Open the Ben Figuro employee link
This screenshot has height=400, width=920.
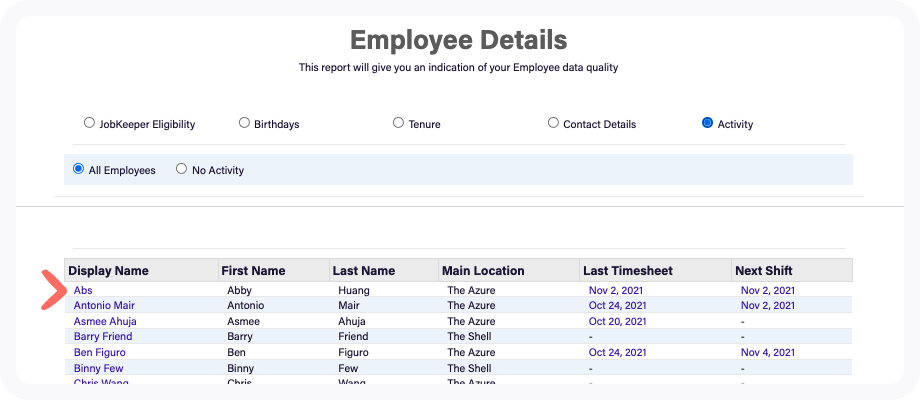100,352
